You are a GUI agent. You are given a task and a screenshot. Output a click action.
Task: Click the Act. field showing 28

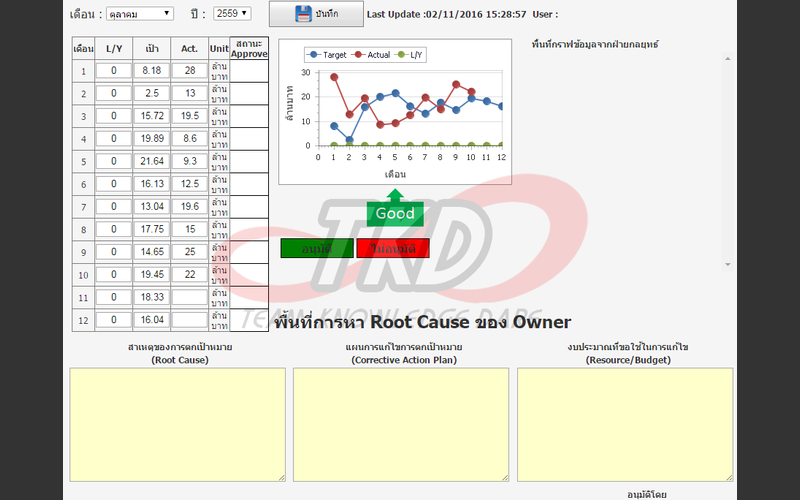pyautogui.click(x=190, y=70)
